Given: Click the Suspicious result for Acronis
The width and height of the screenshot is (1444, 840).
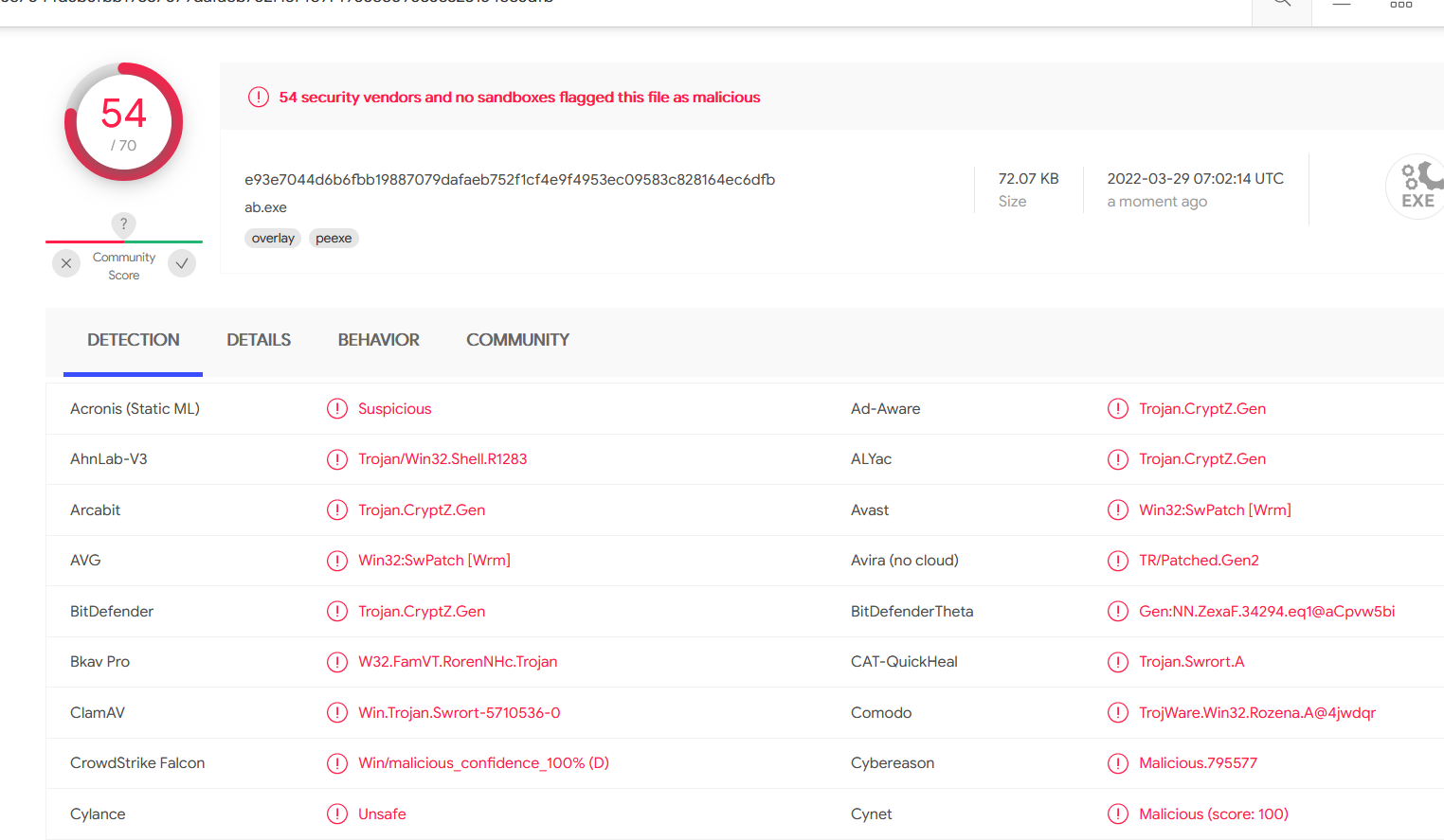Looking at the screenshot, I should (x=394, y=408).
